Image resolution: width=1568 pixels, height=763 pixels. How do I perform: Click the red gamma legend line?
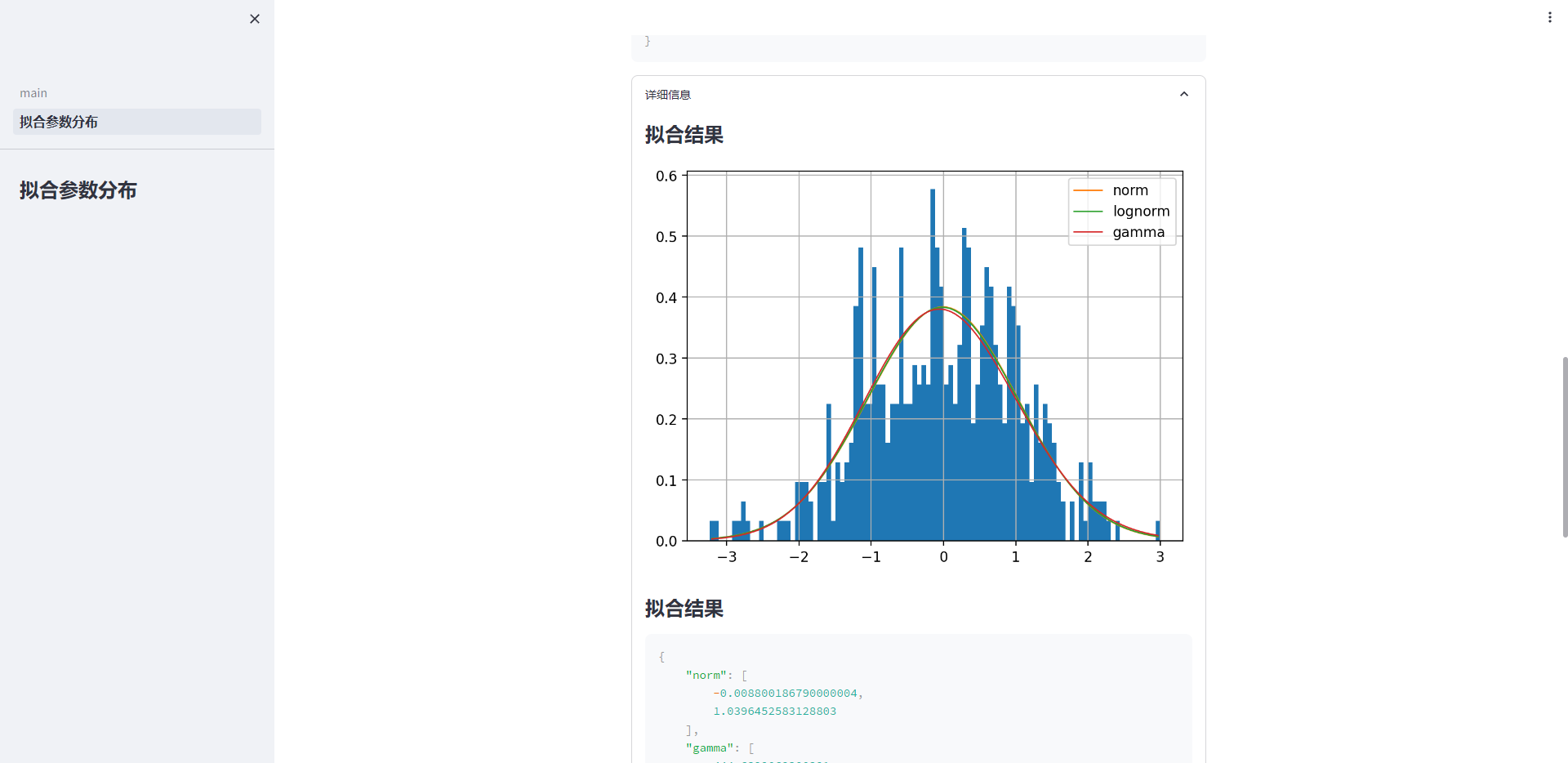(x=1088, y=232)
